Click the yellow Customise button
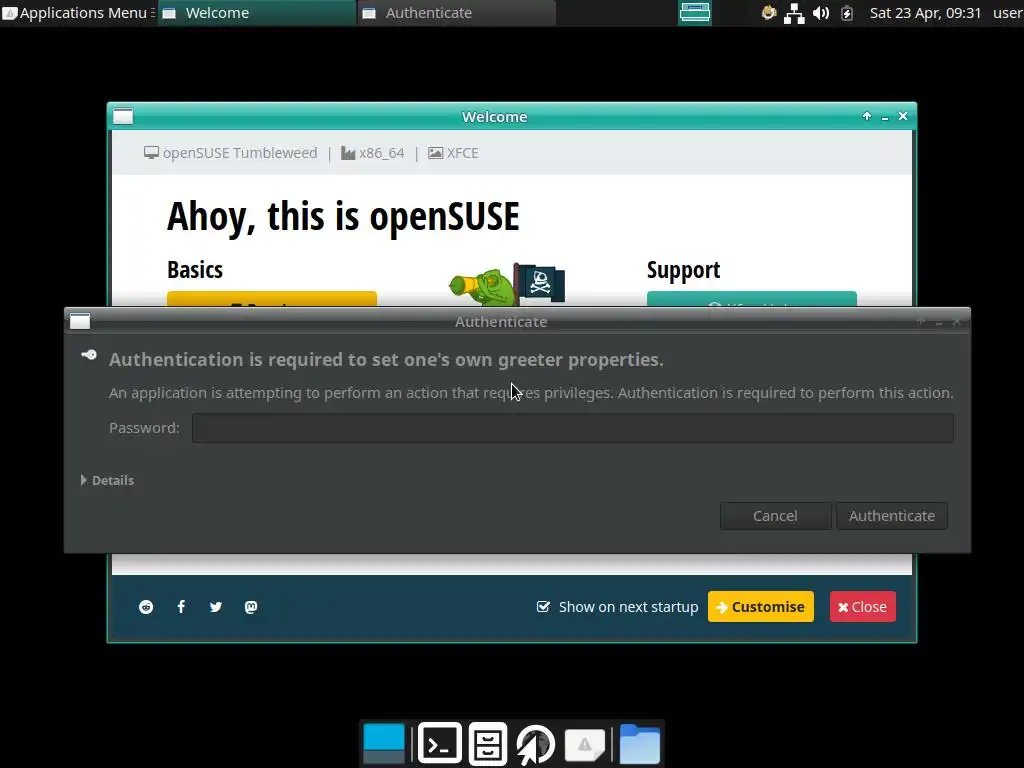Viewport: 1024px width, 768px height. [x=761, y=607]
